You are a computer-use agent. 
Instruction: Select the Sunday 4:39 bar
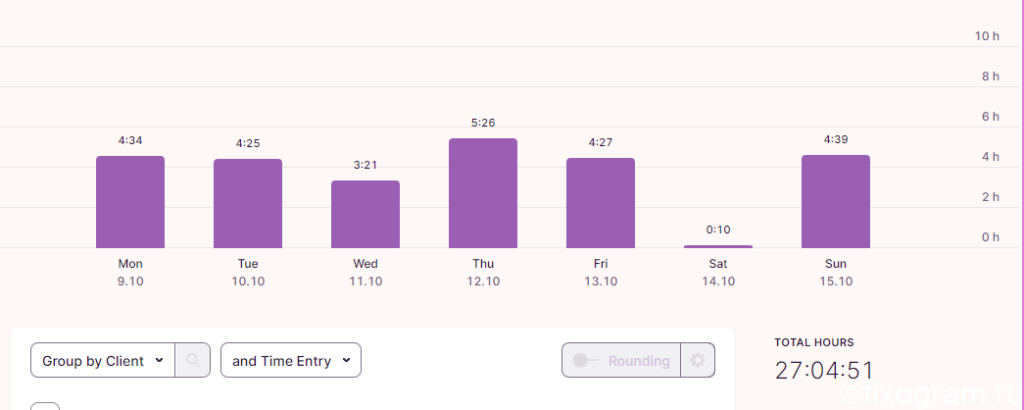click(x=835, y=202)
